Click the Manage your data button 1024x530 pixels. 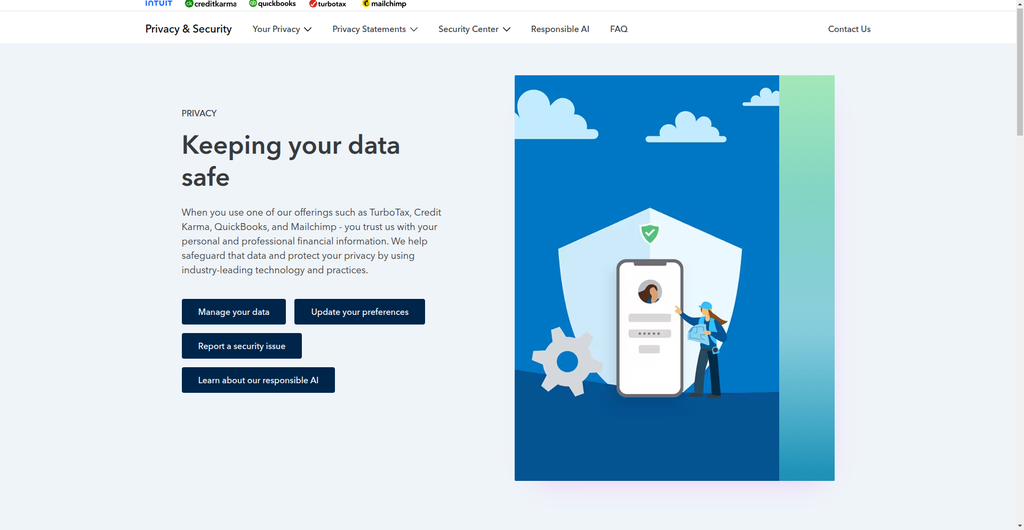point(234,311)
